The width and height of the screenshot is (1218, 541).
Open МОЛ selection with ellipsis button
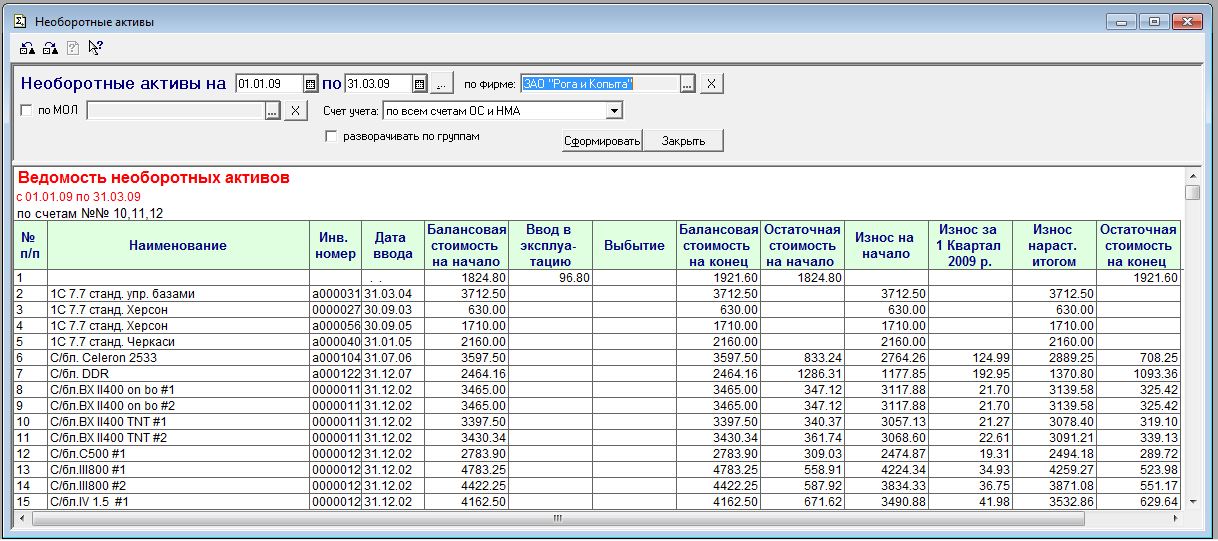point(271,111)
